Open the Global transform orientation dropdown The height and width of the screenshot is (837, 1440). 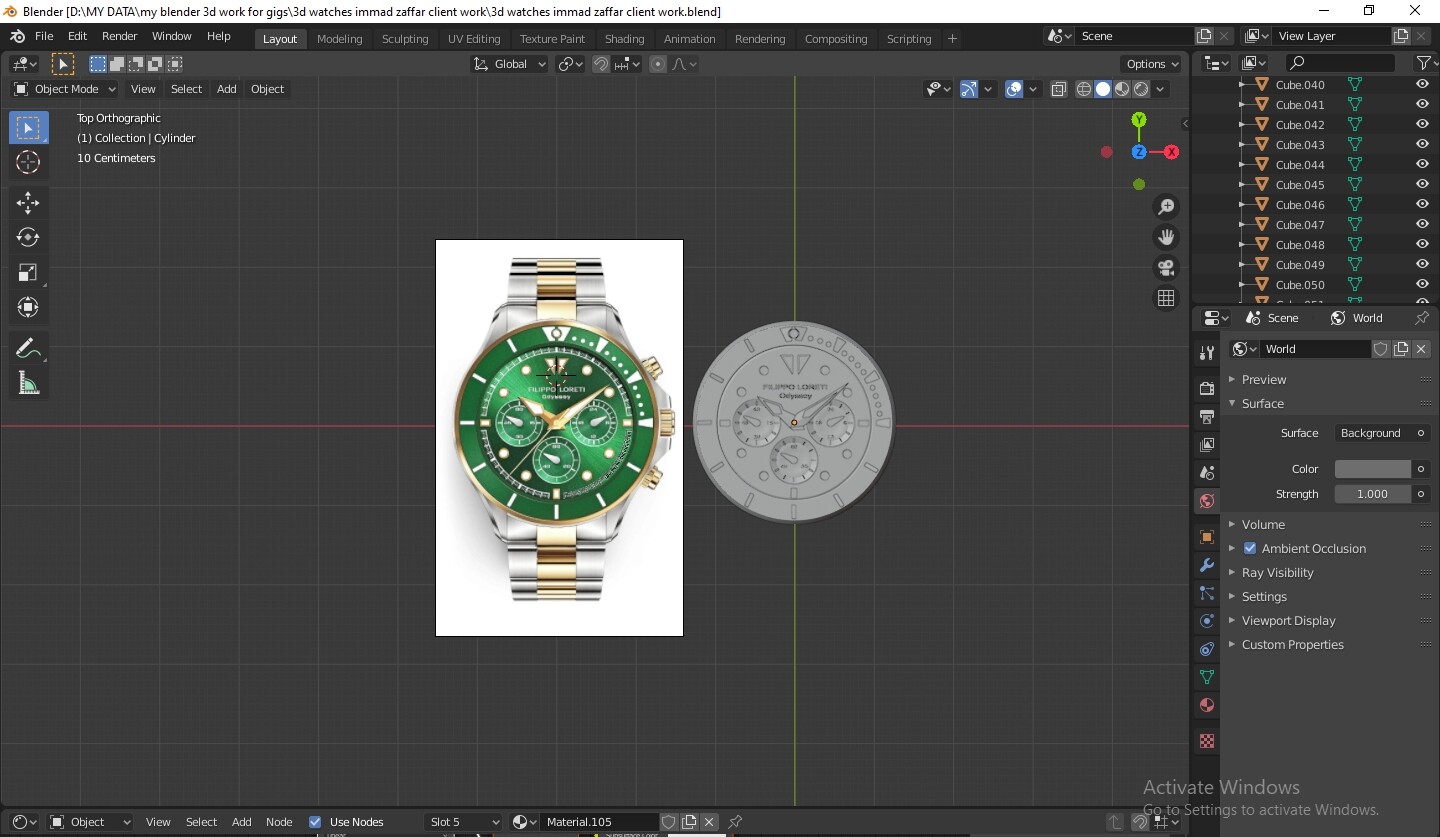[510, 64]
